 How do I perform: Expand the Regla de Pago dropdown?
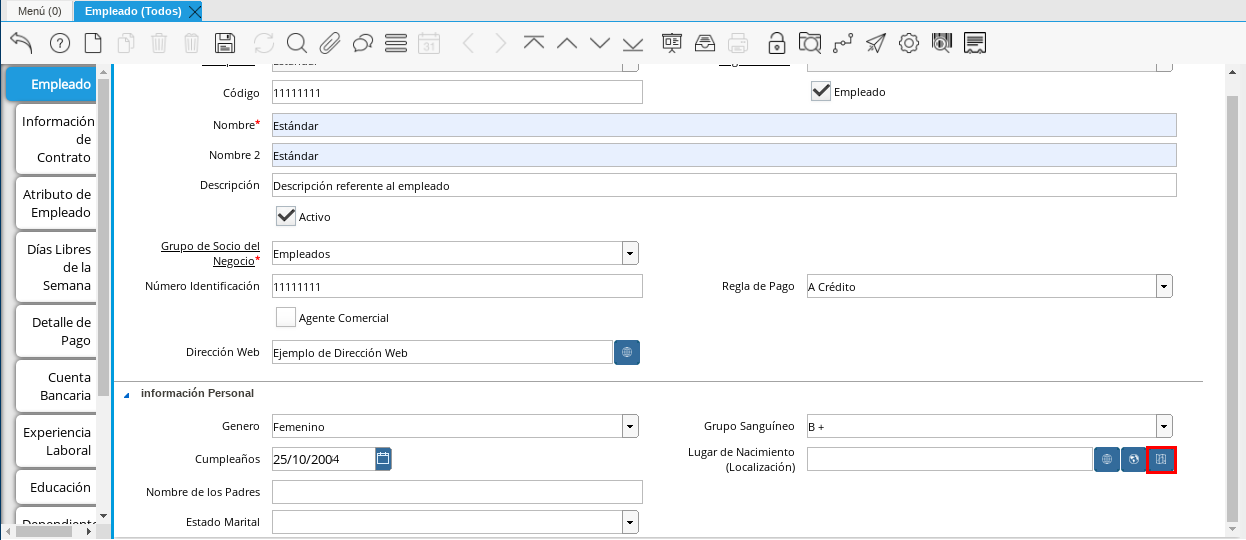pyautogui.click(x=1164, y=287)
